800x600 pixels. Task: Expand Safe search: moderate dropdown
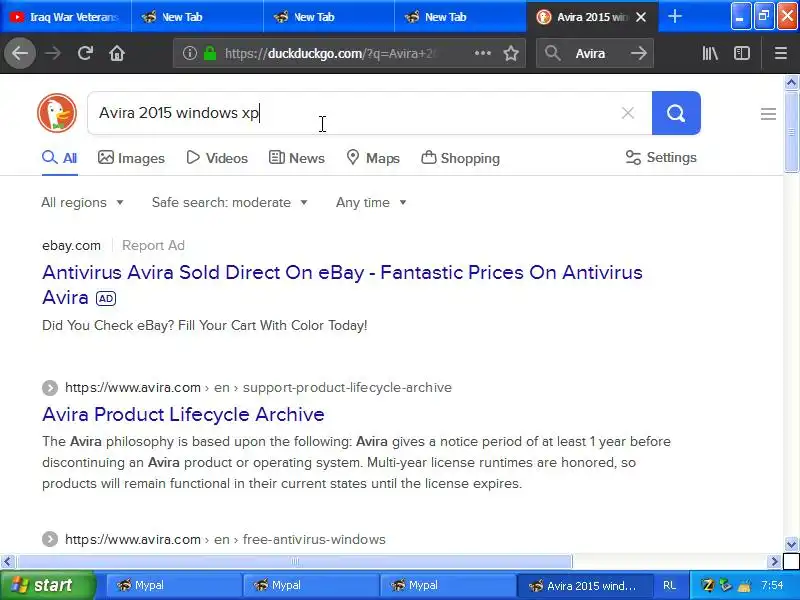point(230,203)
